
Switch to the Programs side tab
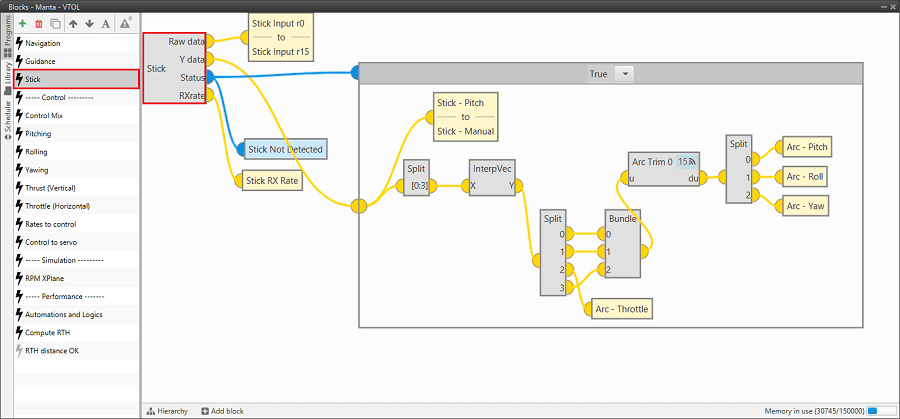7,38
